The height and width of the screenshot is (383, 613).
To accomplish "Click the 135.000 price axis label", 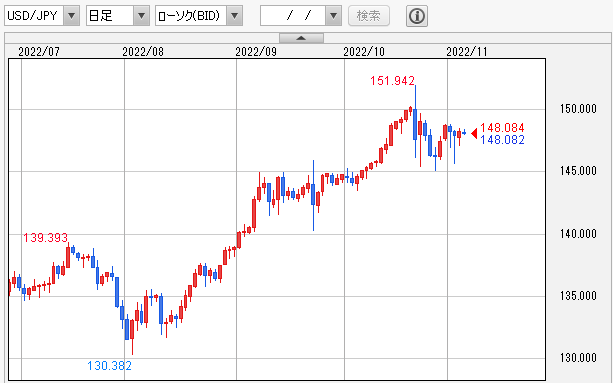I will (578, 295).
